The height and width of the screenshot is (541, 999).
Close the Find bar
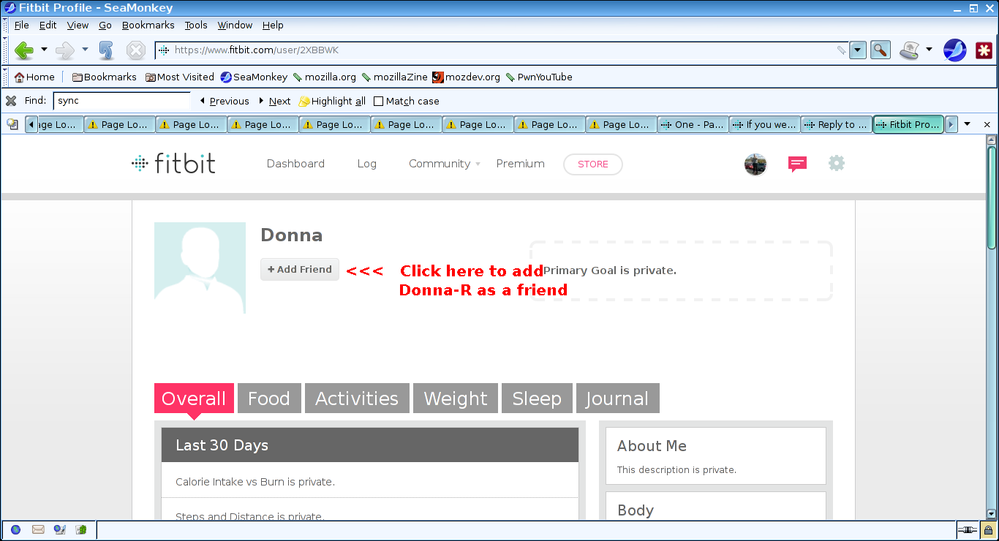tap(11, 101)
